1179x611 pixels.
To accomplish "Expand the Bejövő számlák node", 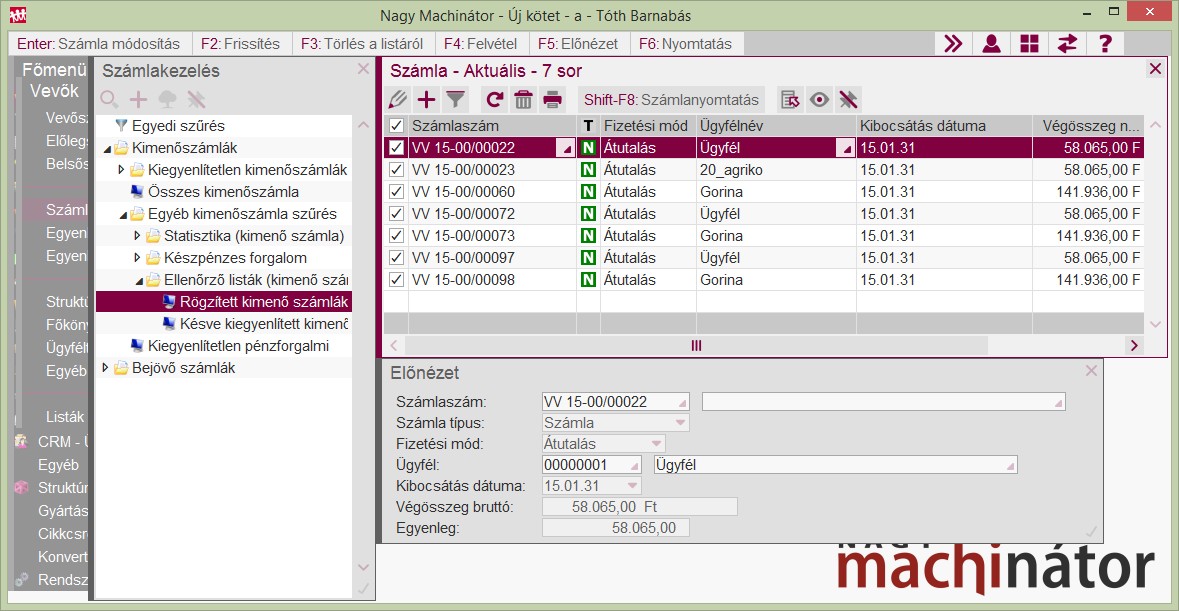I will [x=105, y=368].
